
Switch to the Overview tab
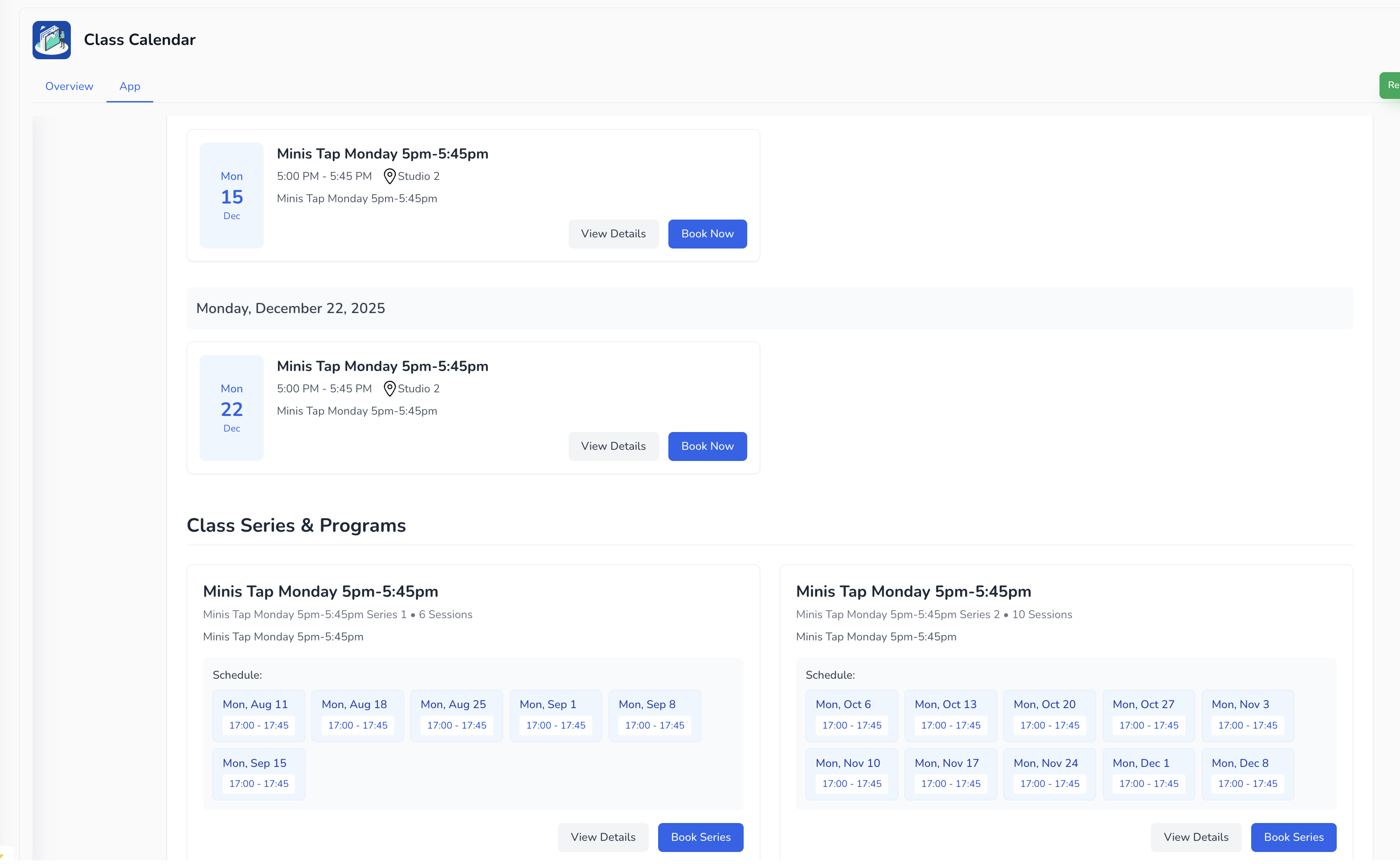69,86
